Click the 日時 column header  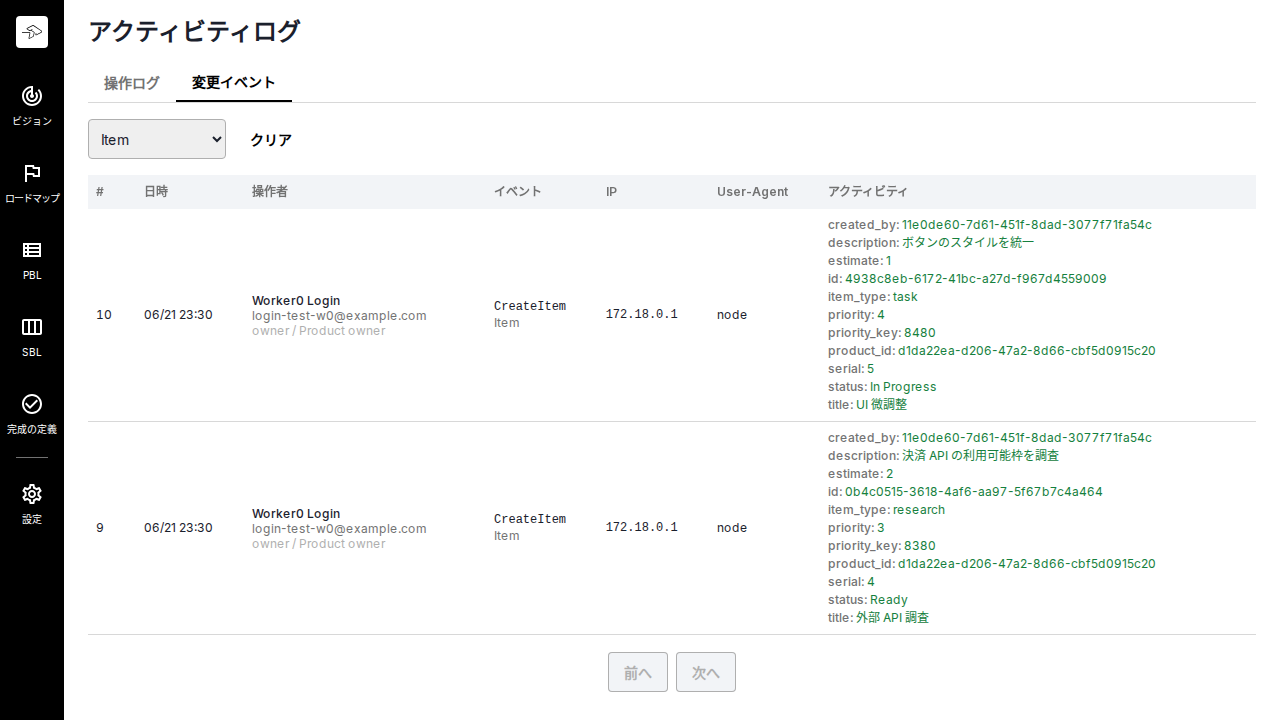(156, 192)
